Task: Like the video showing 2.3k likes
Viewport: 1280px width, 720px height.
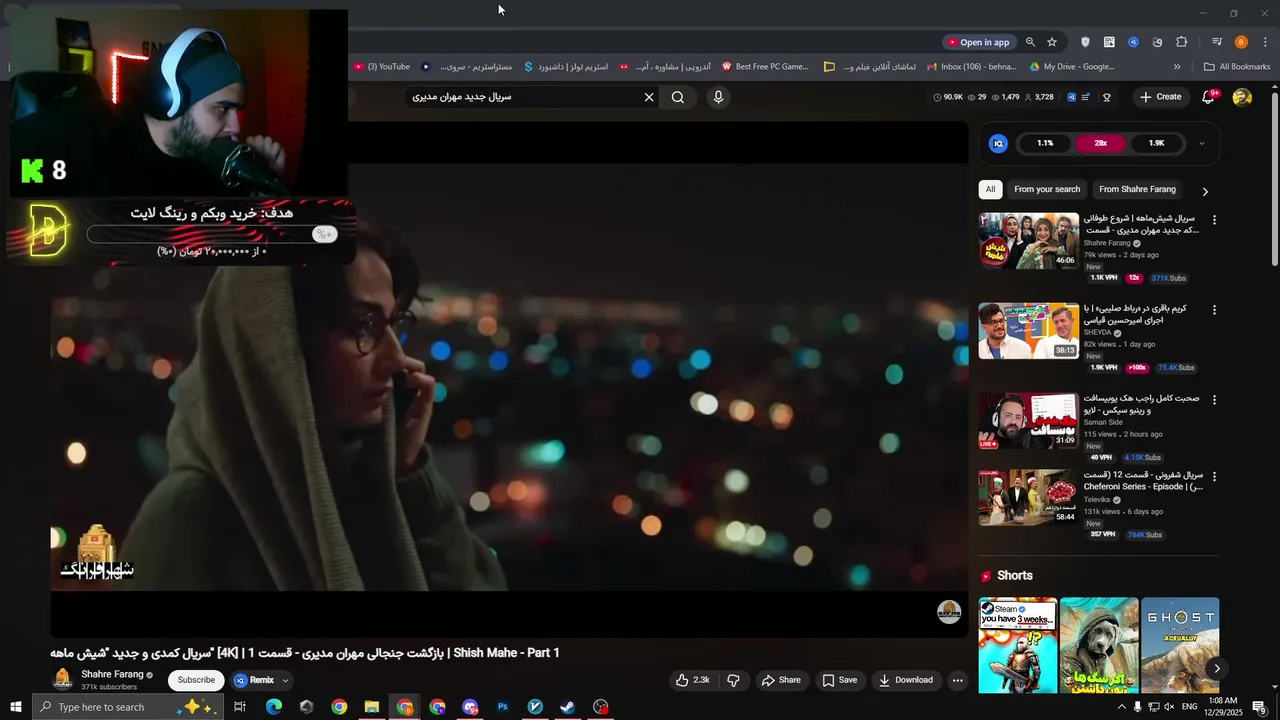Action: 692,680
